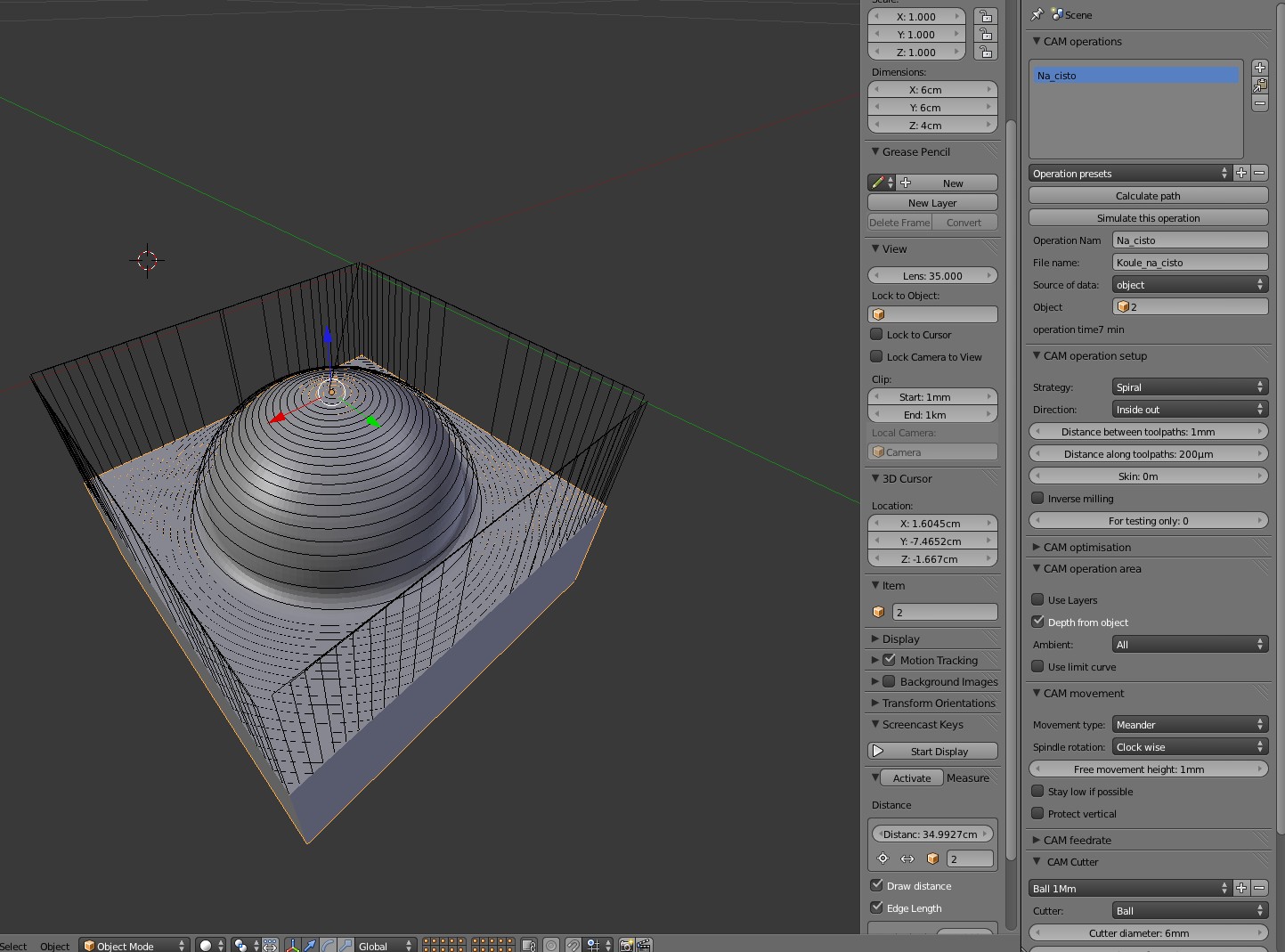Image resolution: width=1285 pixels, height=952 pixels.
Task: Click the OpenGL render camera icon
Action: (626, 945)
